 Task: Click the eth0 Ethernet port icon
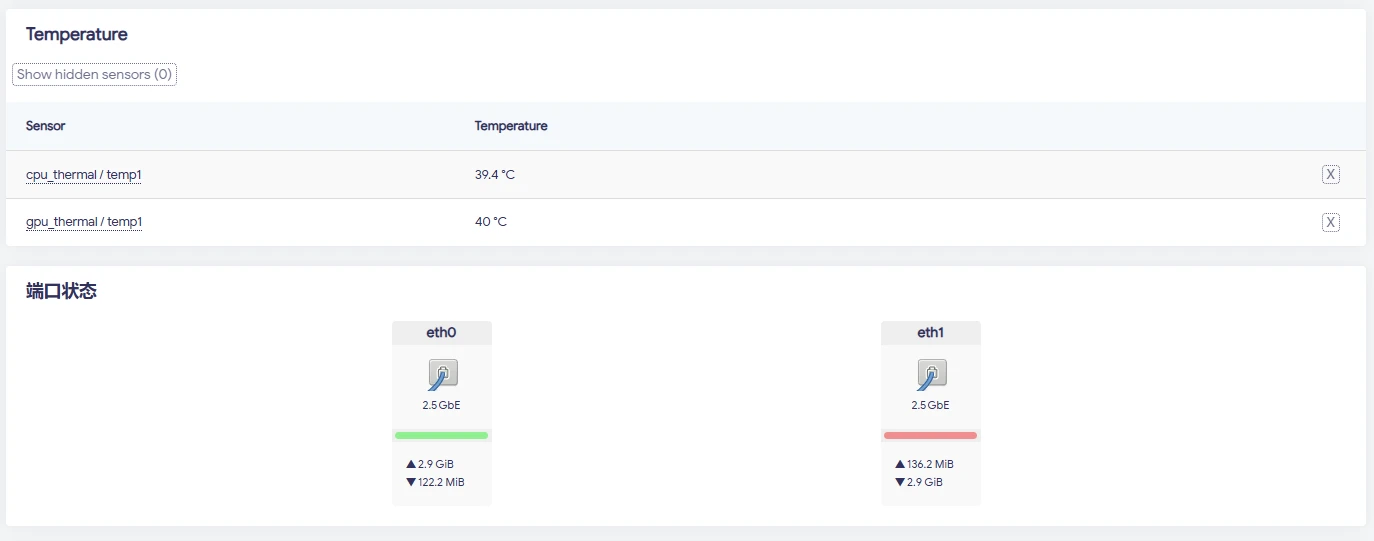[443, 375]
